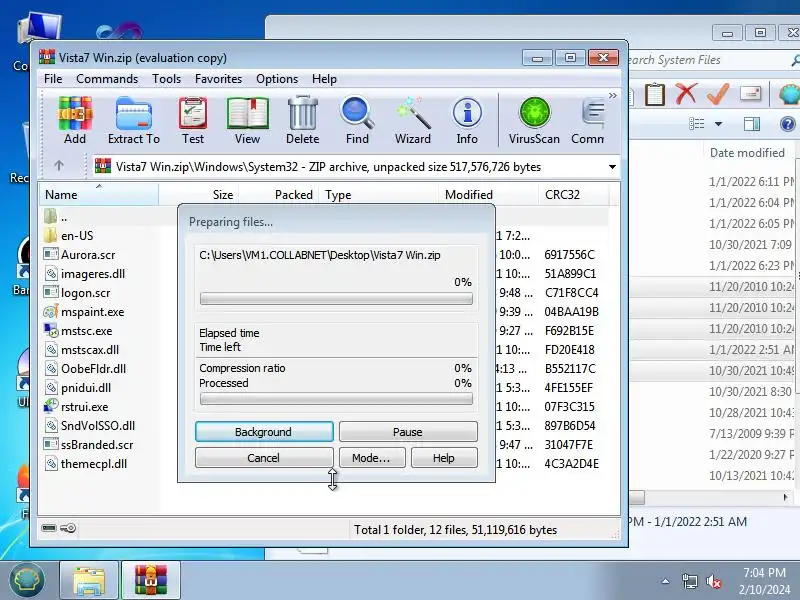Image resolution: width=800 pixels, height=600 pixels.
Task: Click the network tray icon
Action: click(x=690, y=581)
